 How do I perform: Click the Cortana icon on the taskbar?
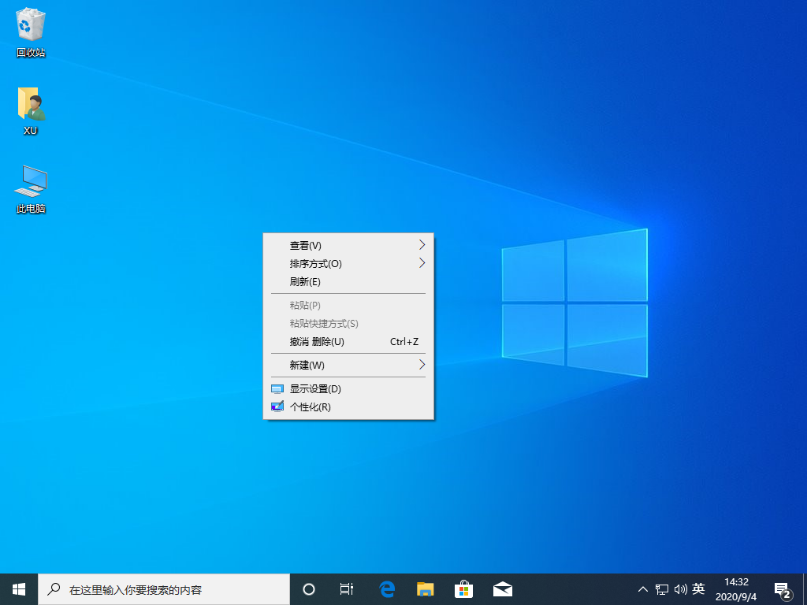click(x=309, y=589)
